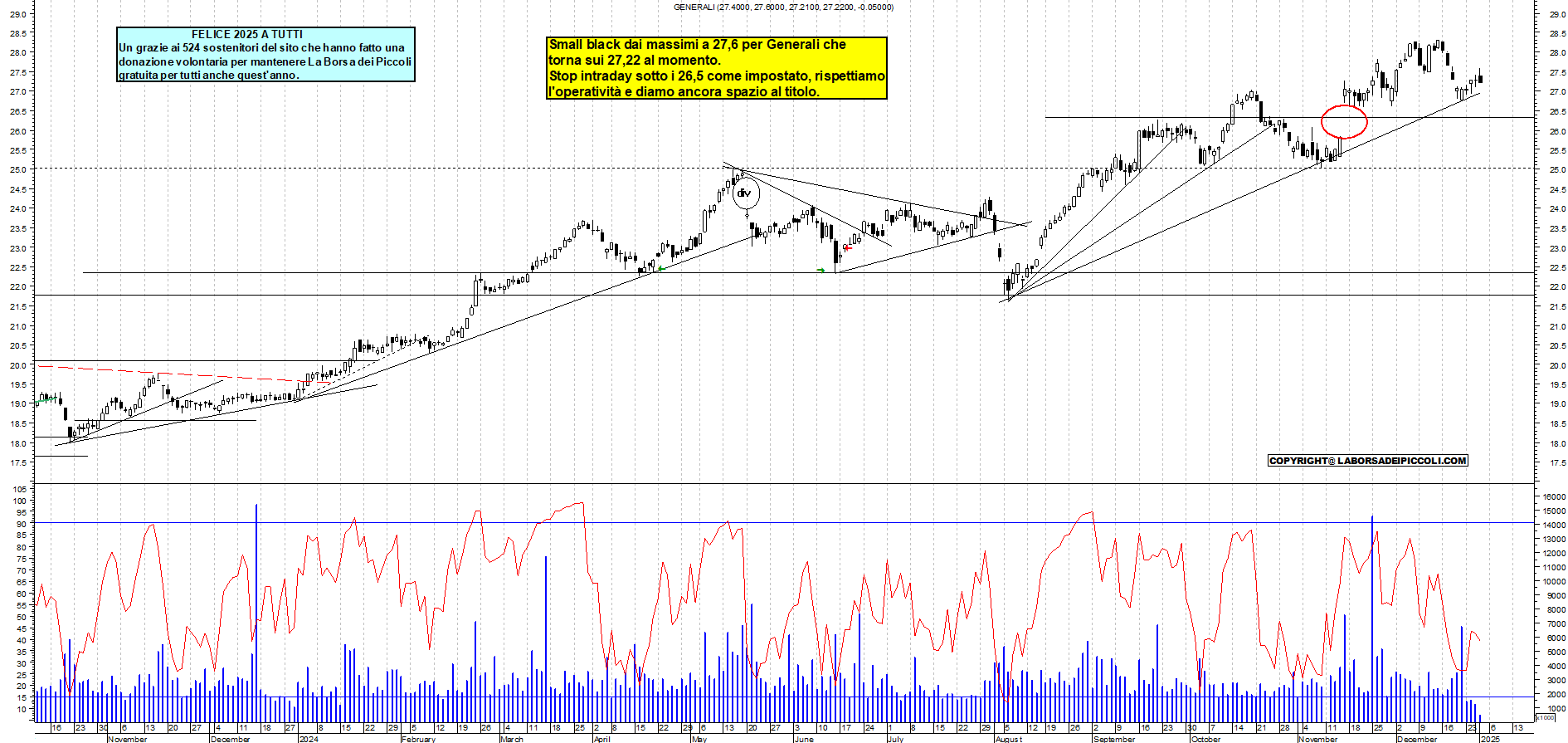Click 'gratuita per tutti anche quest'anno.' line
Screen dimensions: 1568x743
(x=209, y=75)
